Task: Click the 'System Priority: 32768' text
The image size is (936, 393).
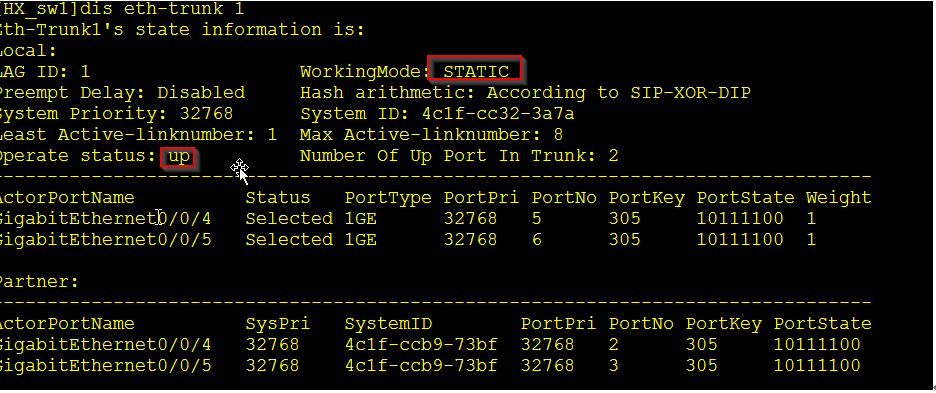Action: coord(116,113)
